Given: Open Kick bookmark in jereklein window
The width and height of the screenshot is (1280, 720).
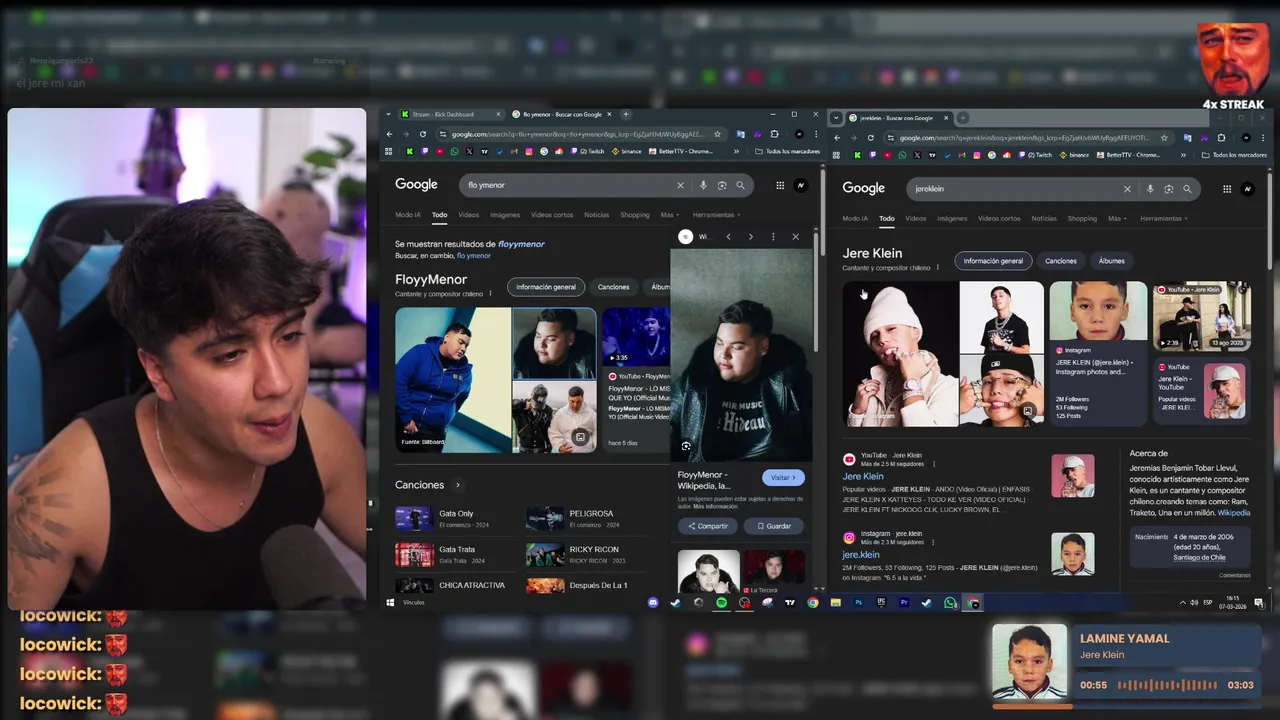Looking at the screenshot, I should click(857, 155).
